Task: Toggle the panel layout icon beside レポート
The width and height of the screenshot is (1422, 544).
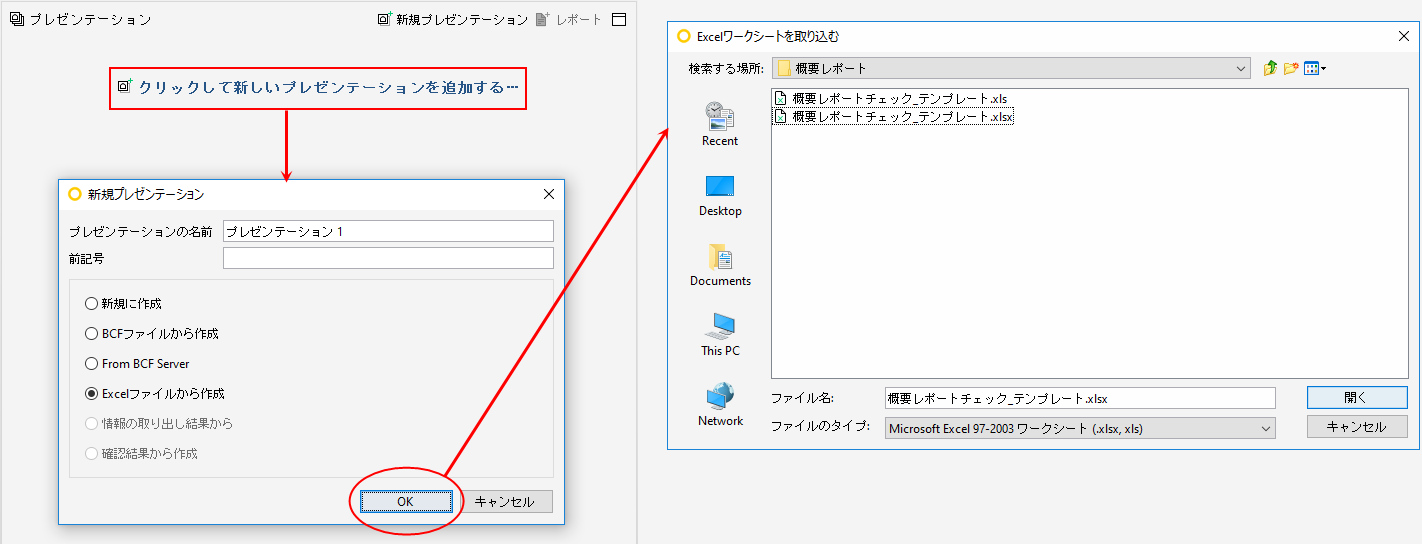Action: (619, 19)
